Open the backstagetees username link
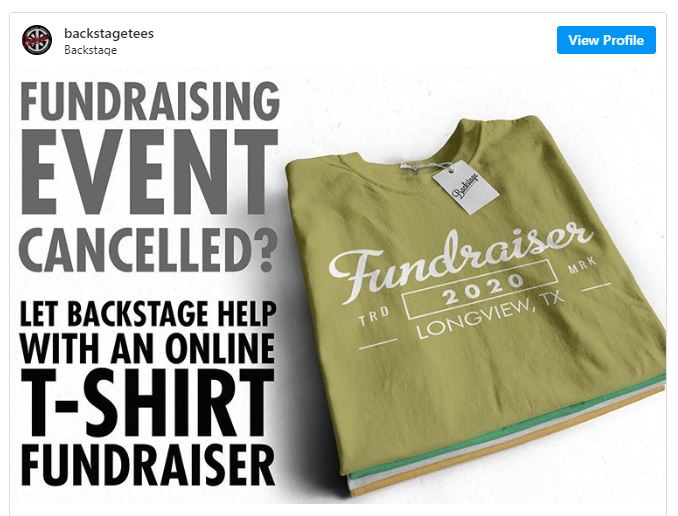This screenshot has width=678, height=516. [x=109, y=33]
